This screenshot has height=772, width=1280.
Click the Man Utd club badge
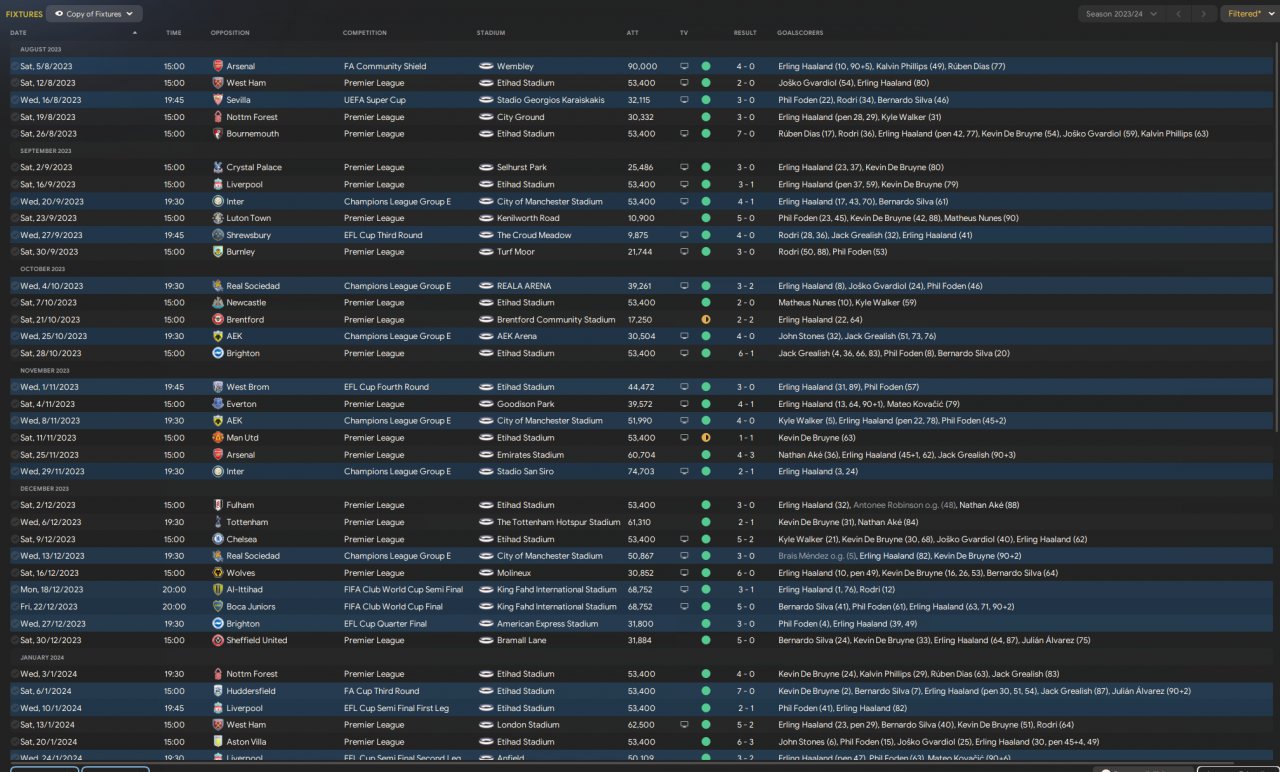pos(218,438)
